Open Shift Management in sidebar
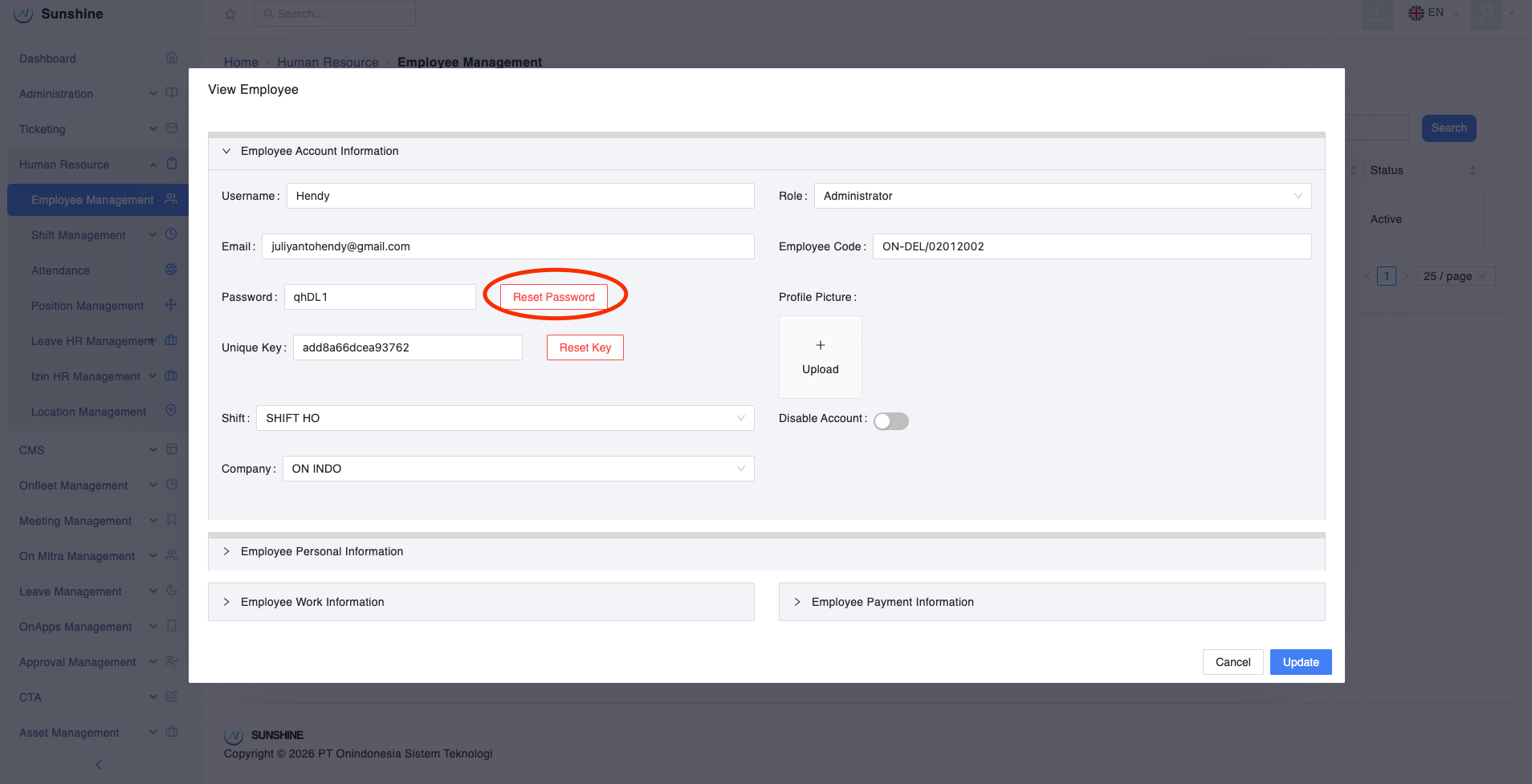Image resolution: width=1532 pixels, height=784 pixels. click(x=79, y=235)
